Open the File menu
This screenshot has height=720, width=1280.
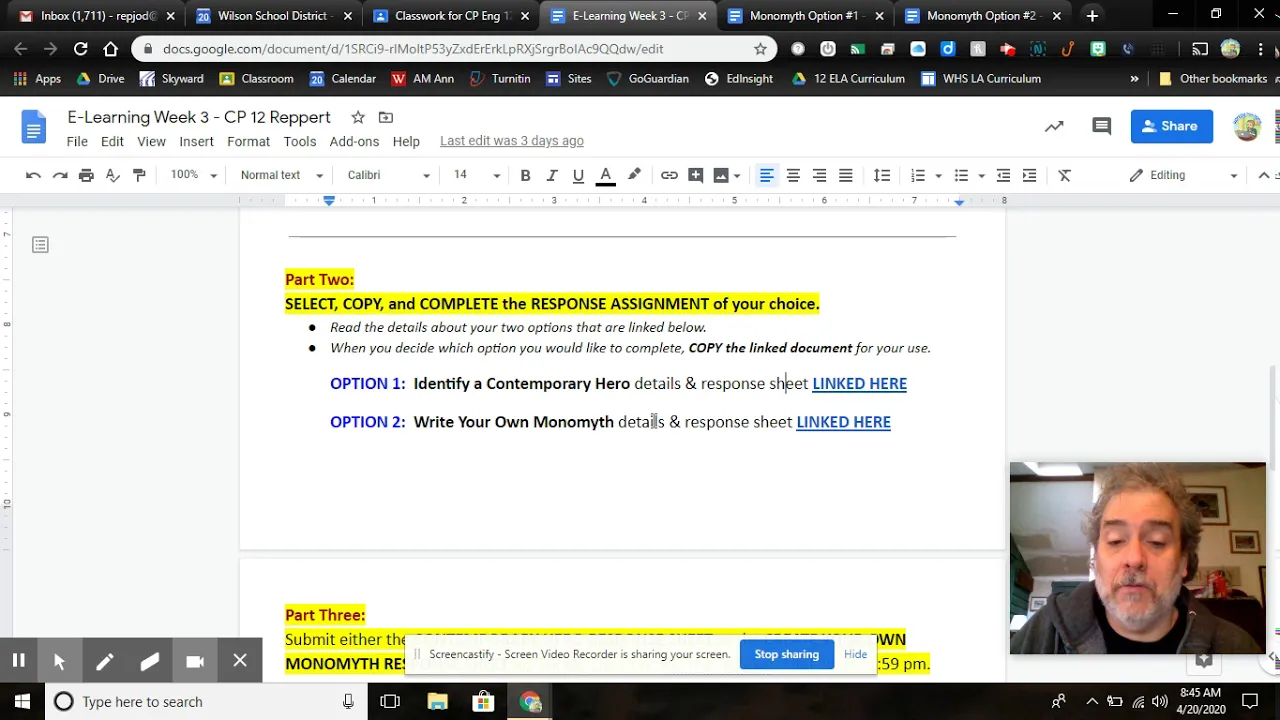77,141
